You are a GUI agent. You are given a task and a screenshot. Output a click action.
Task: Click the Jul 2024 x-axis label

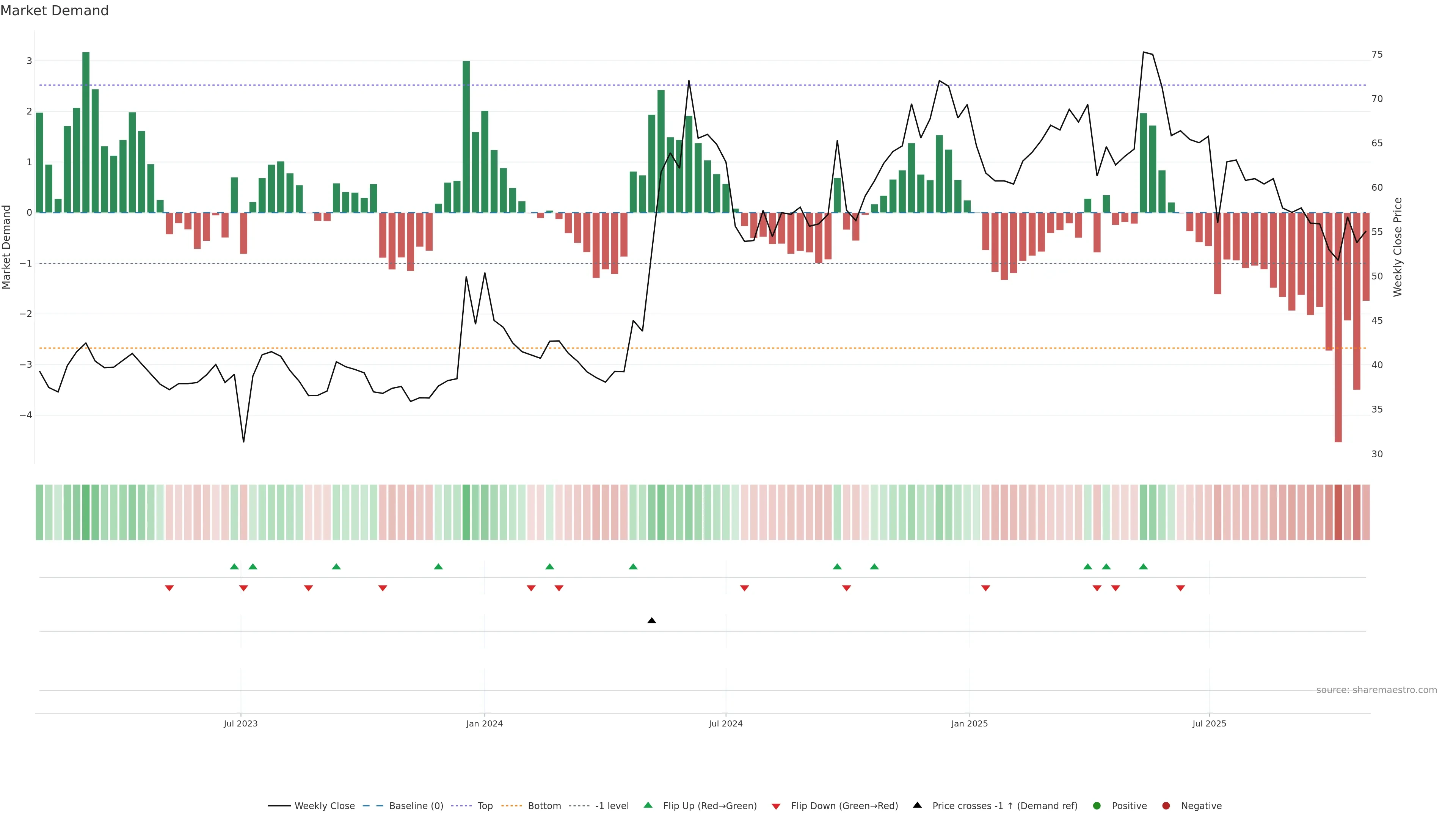pos(726,724)
